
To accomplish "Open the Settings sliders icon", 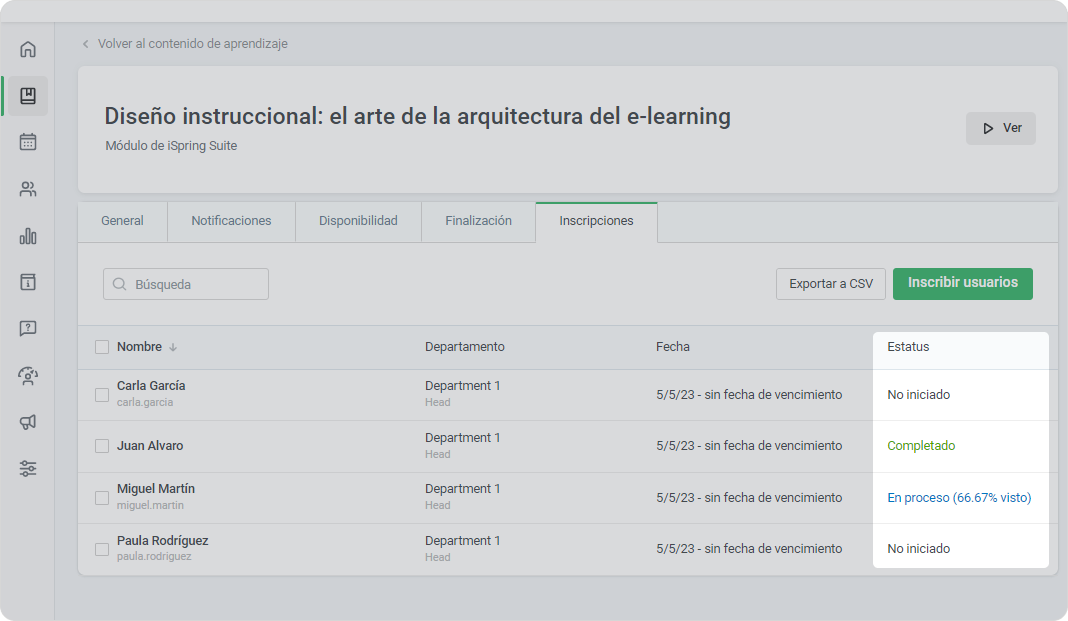I will 28,468.
